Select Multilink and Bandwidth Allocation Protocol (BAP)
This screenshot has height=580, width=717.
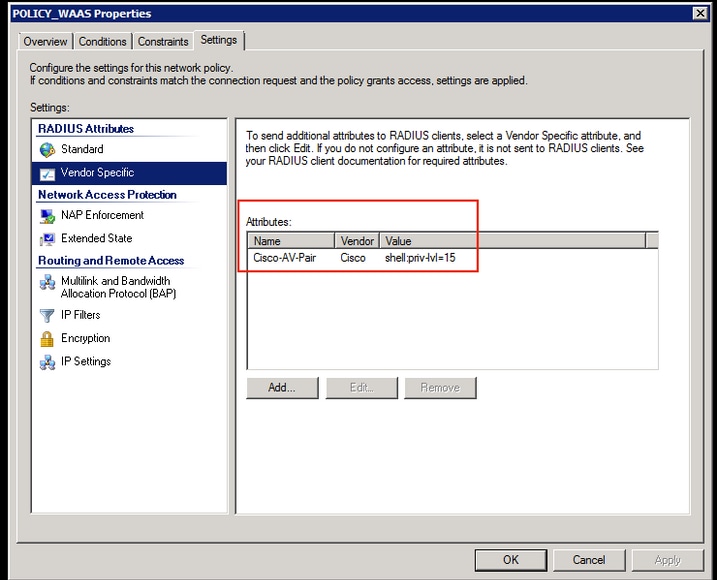[129, 287]
